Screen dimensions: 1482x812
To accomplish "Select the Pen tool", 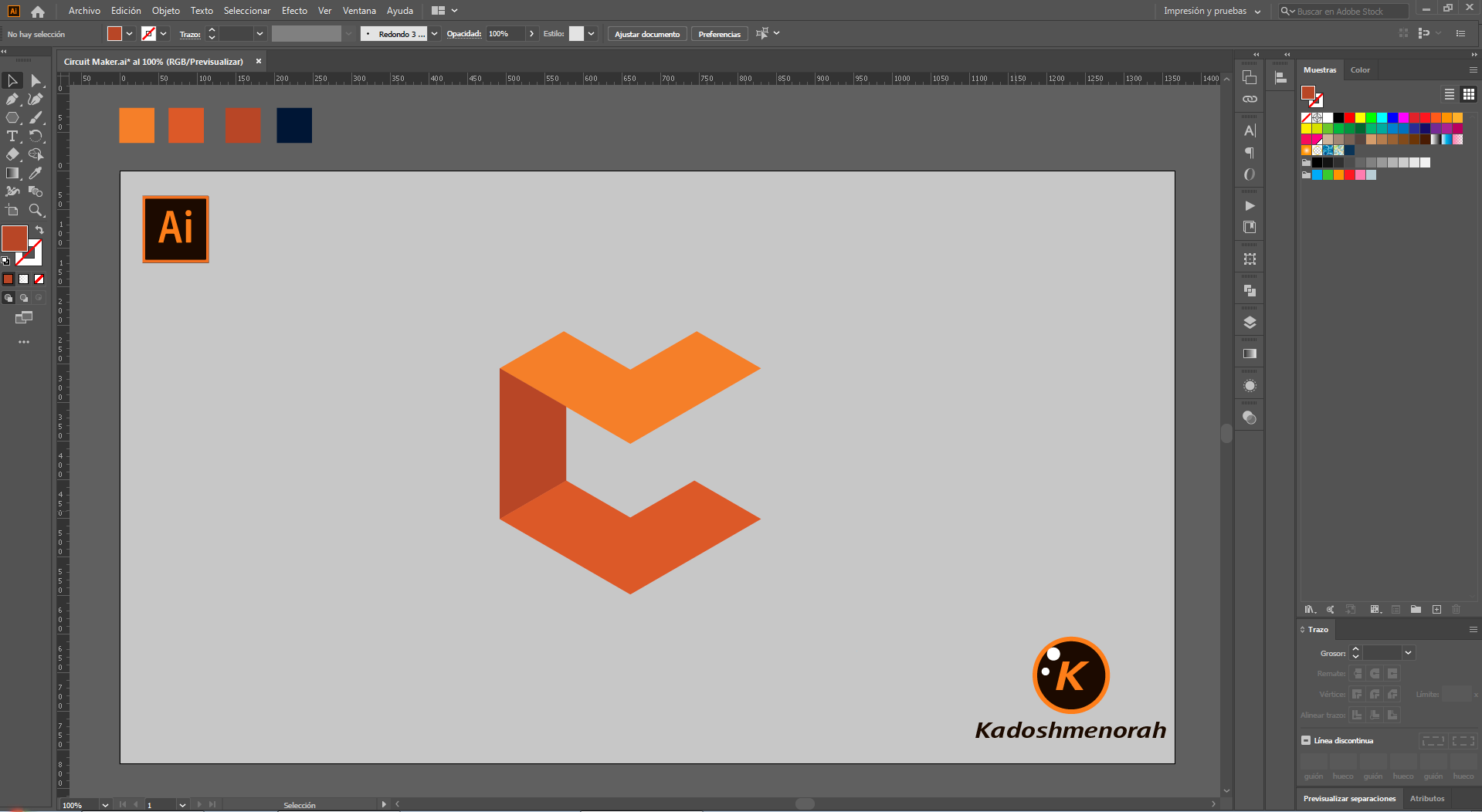I will pyautogui.click(x=12, y=99).
